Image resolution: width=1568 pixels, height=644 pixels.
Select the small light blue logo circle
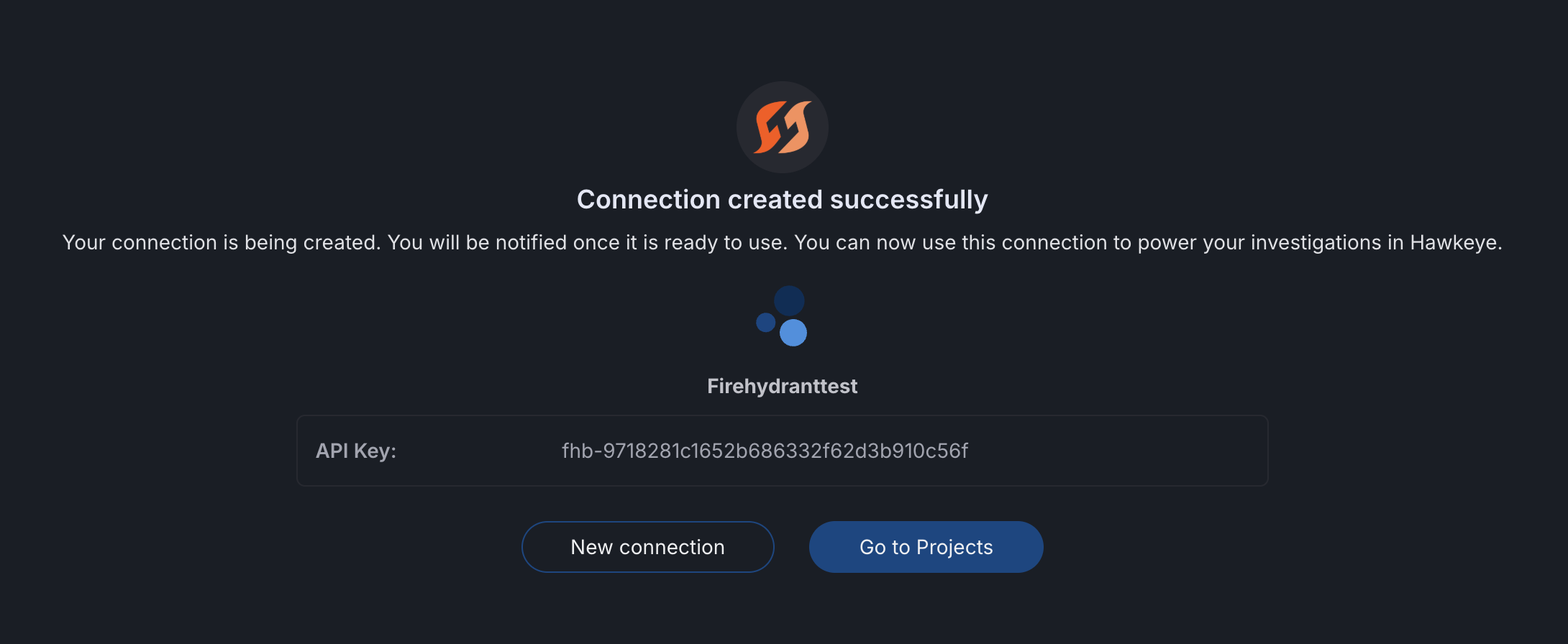point(765,321)
